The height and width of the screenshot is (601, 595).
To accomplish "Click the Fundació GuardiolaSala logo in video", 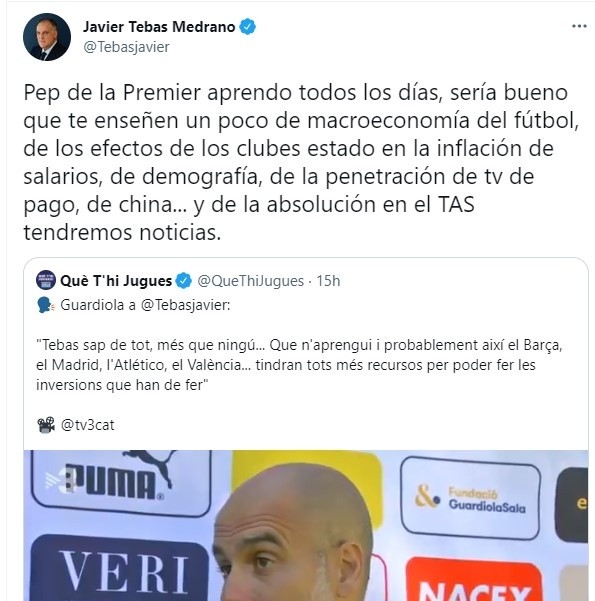I will tap(470, 499).
